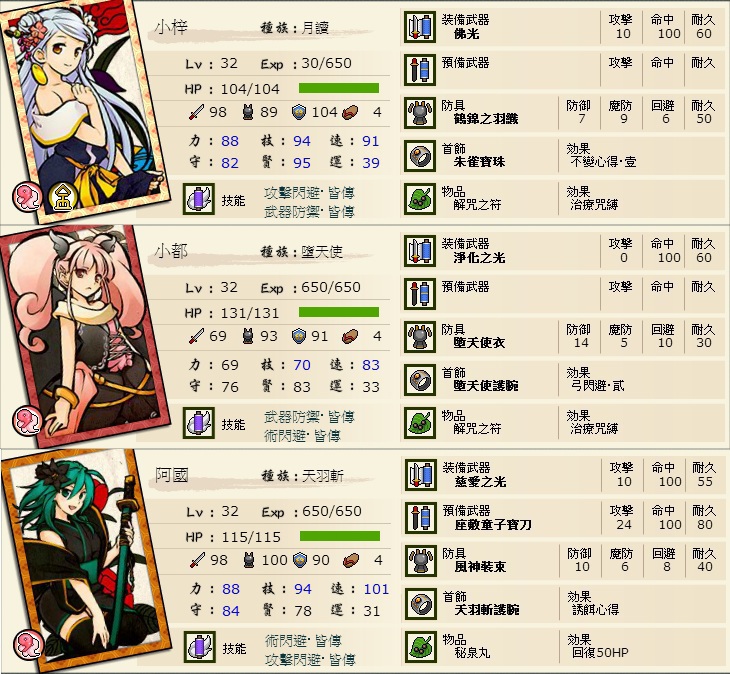Screen dimensions: 730x674
Task: Click the ring accessory icon for 朱雀寶珠
Action: pyautogui.click(x=419, y=156)
